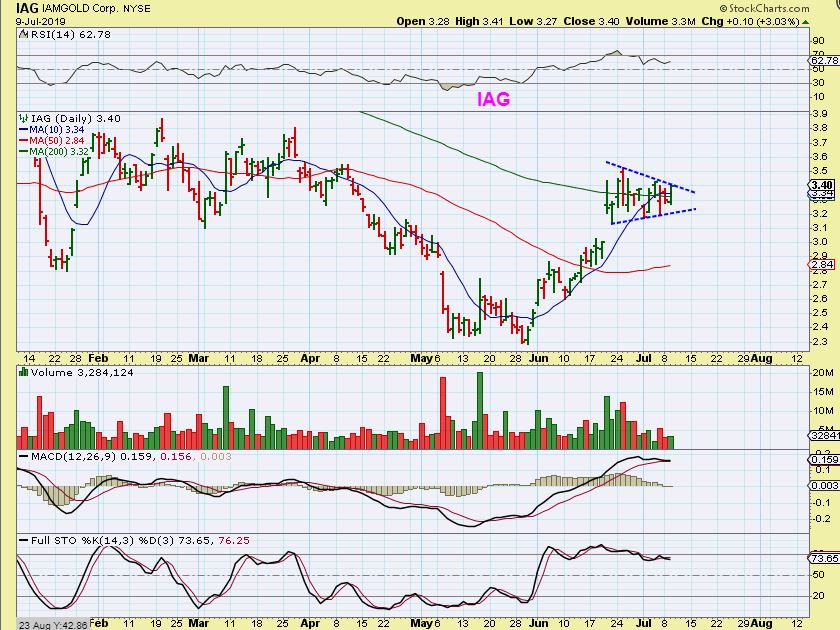Viewport: 840px width, 630px height.
Task: Click the IAG (Daily) 3.40 legend entry
Action: (x=76, y=118)
